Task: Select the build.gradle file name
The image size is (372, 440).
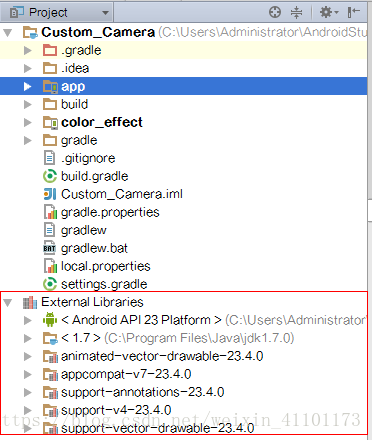Action: pyautogui.click(x=94, y=176)
